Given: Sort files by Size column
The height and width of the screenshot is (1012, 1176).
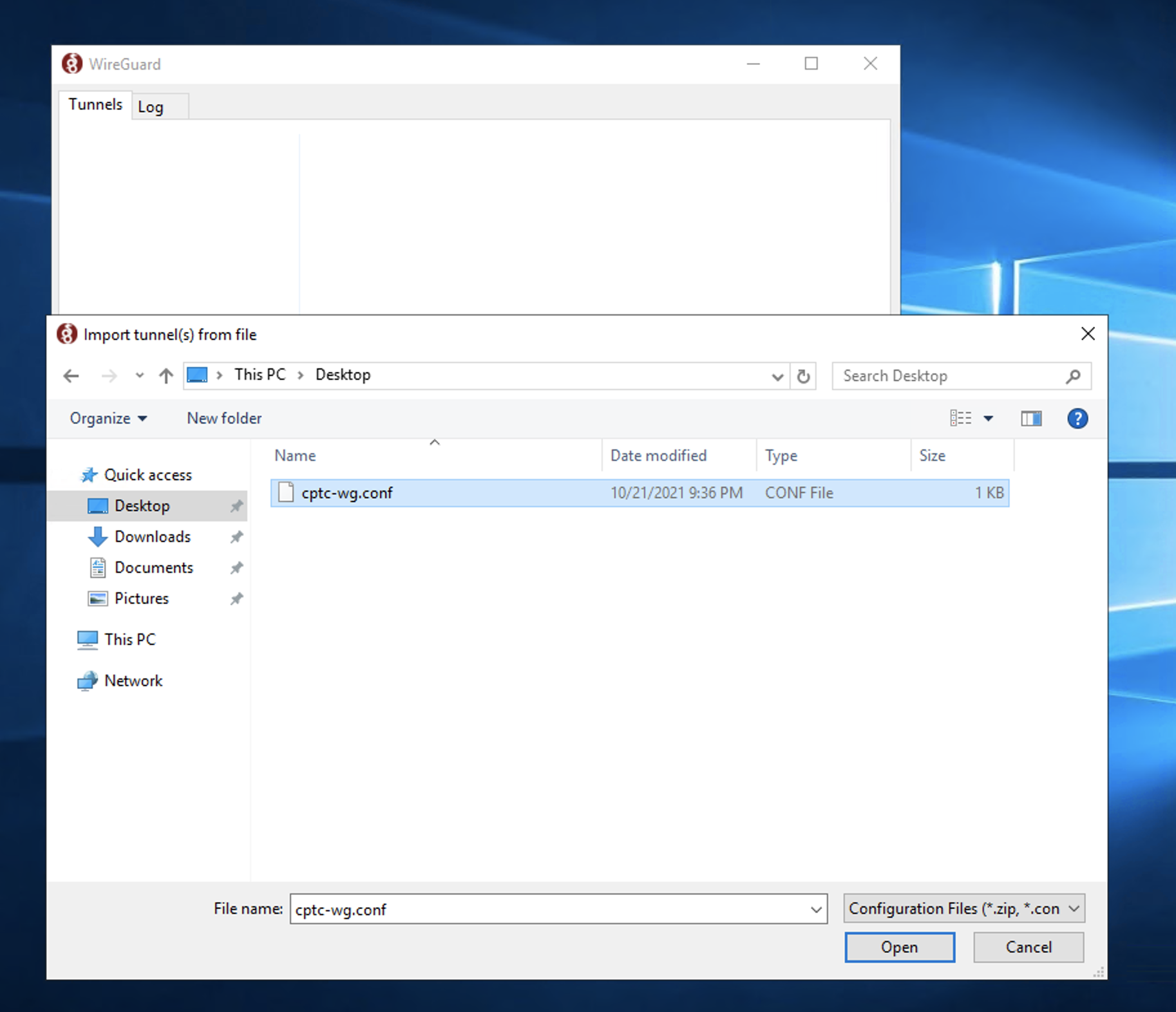Looking at the screenshot, I should pos(963,456).
